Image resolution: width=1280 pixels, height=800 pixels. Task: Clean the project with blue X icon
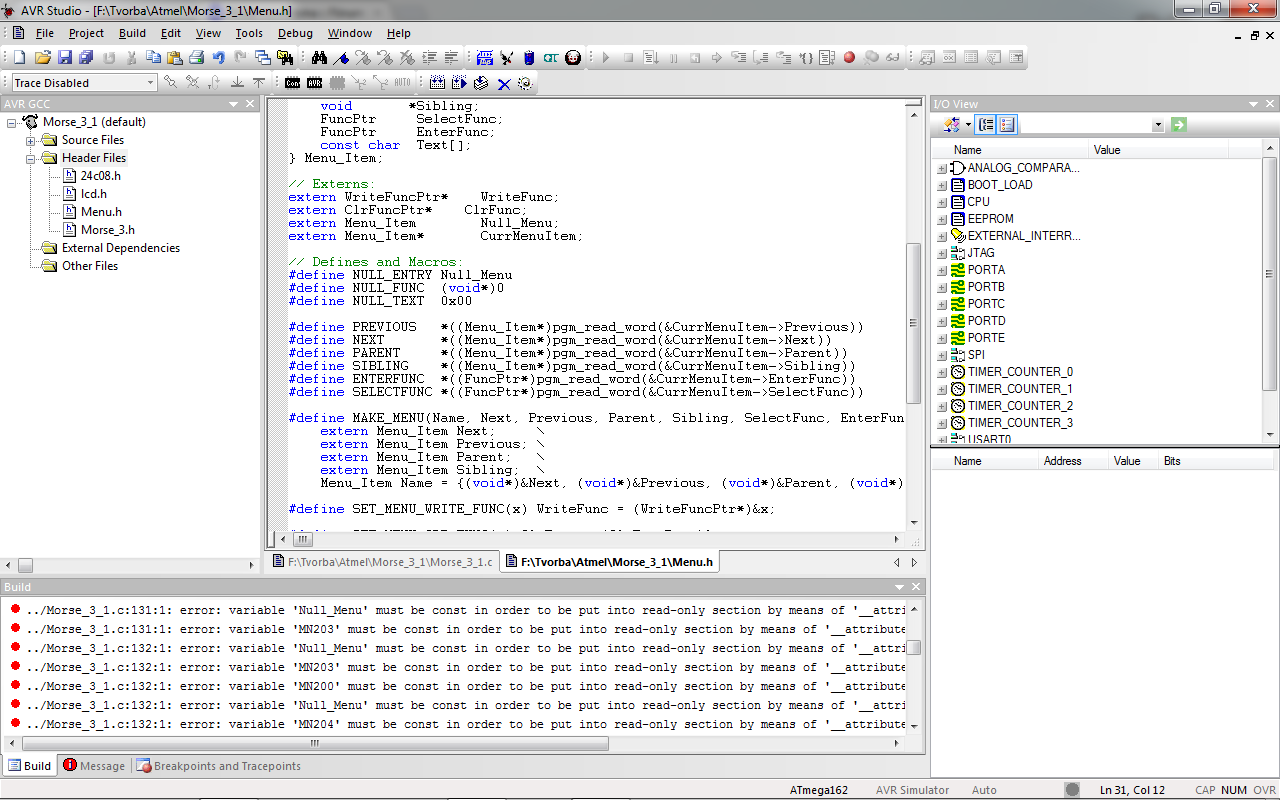point(504,83)
